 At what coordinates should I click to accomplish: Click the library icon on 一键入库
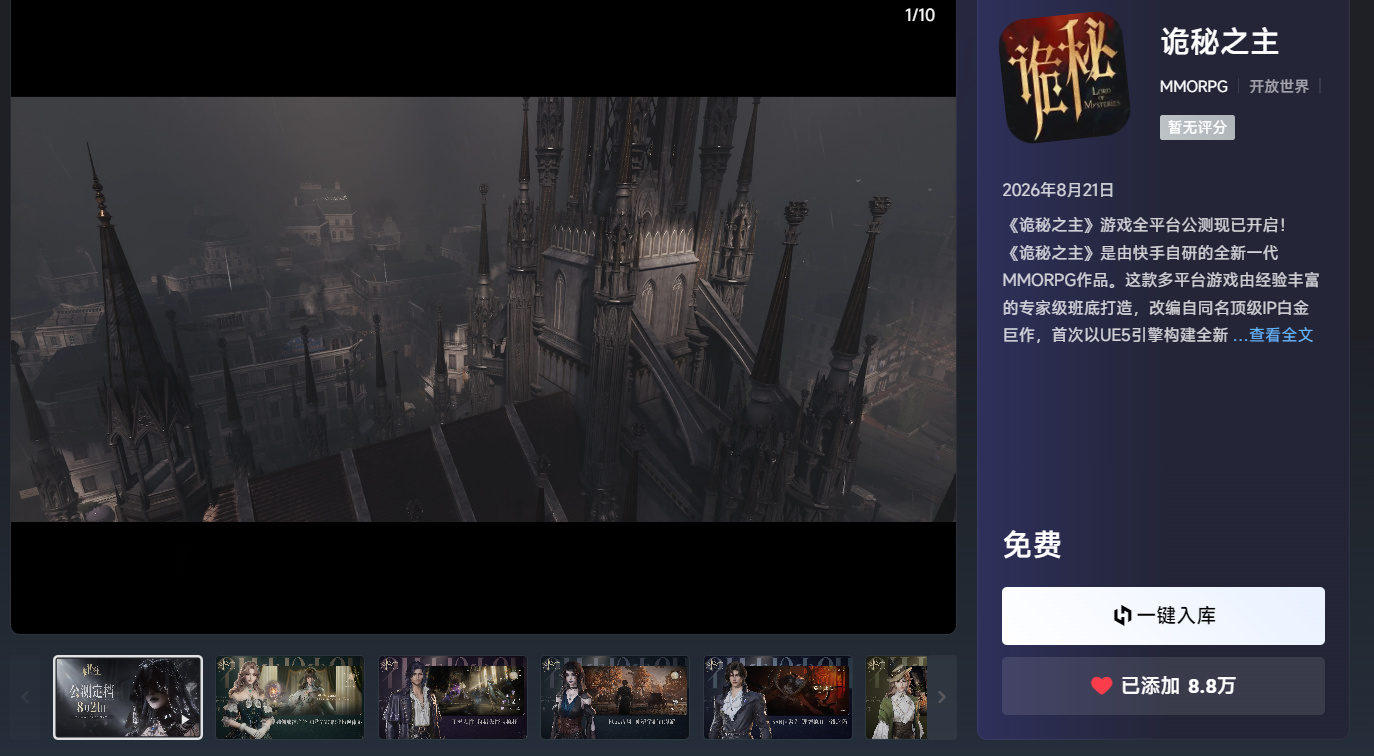click(1122, 616)
